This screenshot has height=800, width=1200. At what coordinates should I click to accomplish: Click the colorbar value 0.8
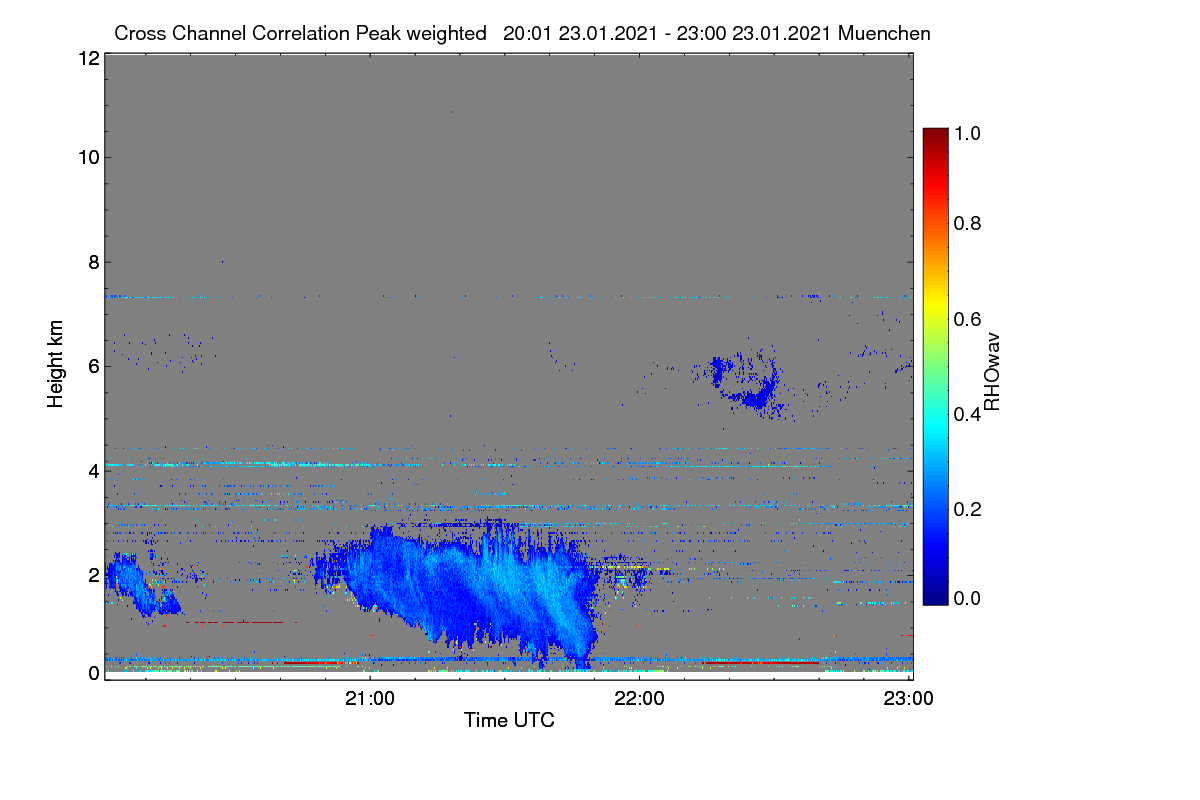(x=969, y=223)
